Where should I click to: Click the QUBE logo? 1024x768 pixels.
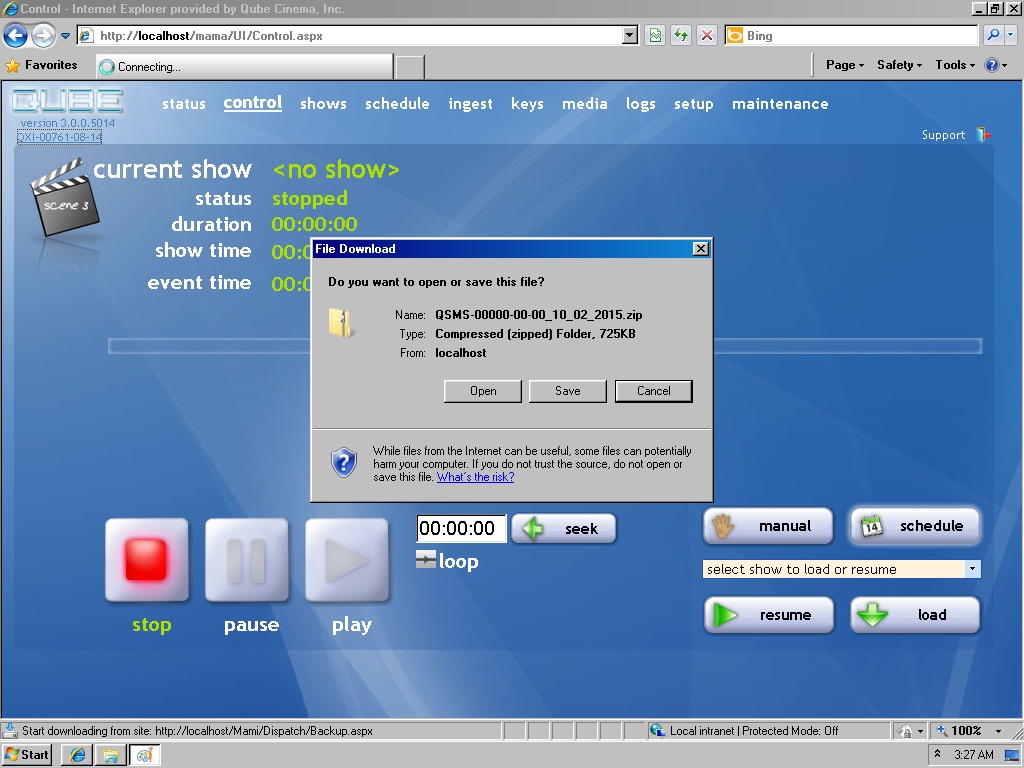pyautogui.click(x=67, y=102)
